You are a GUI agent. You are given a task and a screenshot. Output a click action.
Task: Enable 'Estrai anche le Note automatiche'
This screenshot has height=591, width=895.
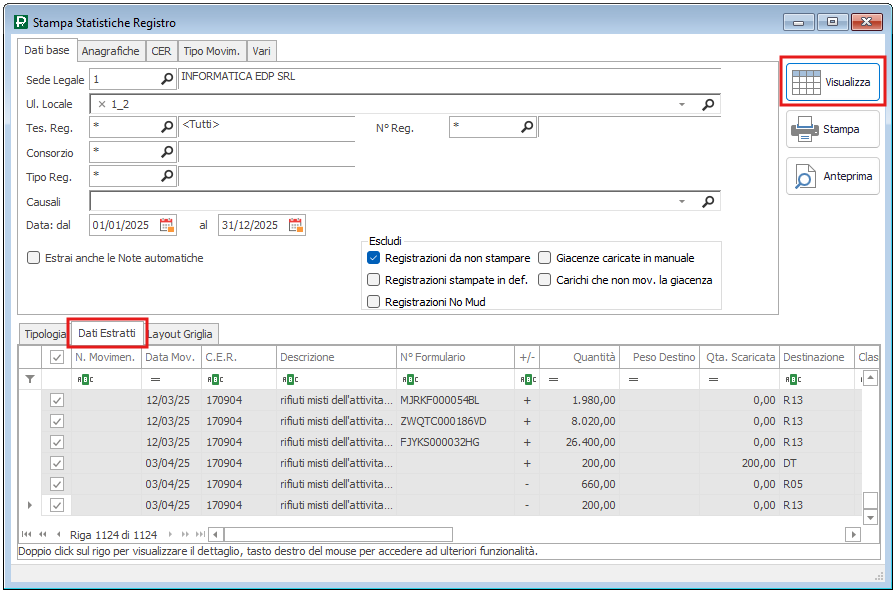pyautogui.click(x=34, y=258)
